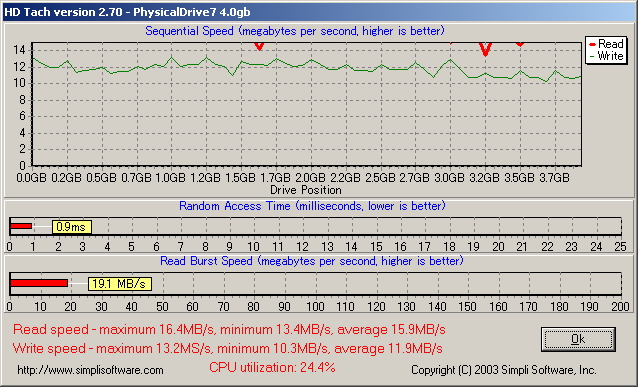The height and width of the screenshot is (387, 638).
Task: Click the Read legend entry
Action: (x=606, y=44)
